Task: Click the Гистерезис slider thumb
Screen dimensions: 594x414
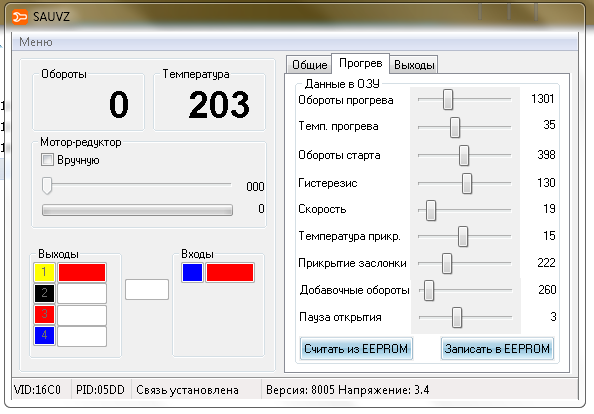Action: click(467, 183)
